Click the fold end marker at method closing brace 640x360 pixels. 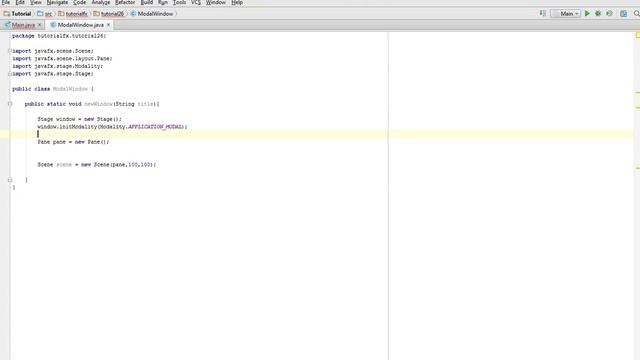pos(10,180)
